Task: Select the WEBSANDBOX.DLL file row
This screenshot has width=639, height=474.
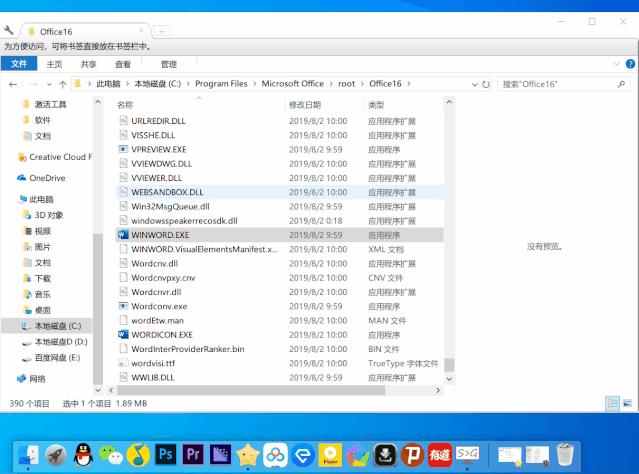Action: pos(280,192)
